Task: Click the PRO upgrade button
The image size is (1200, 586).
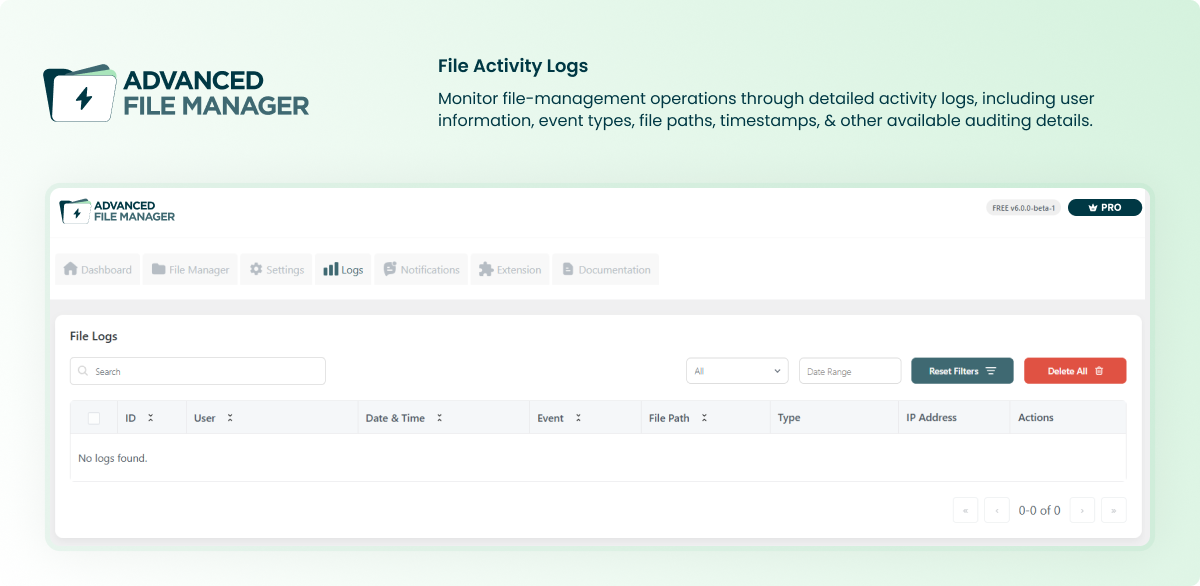Action: (1105, 208)
